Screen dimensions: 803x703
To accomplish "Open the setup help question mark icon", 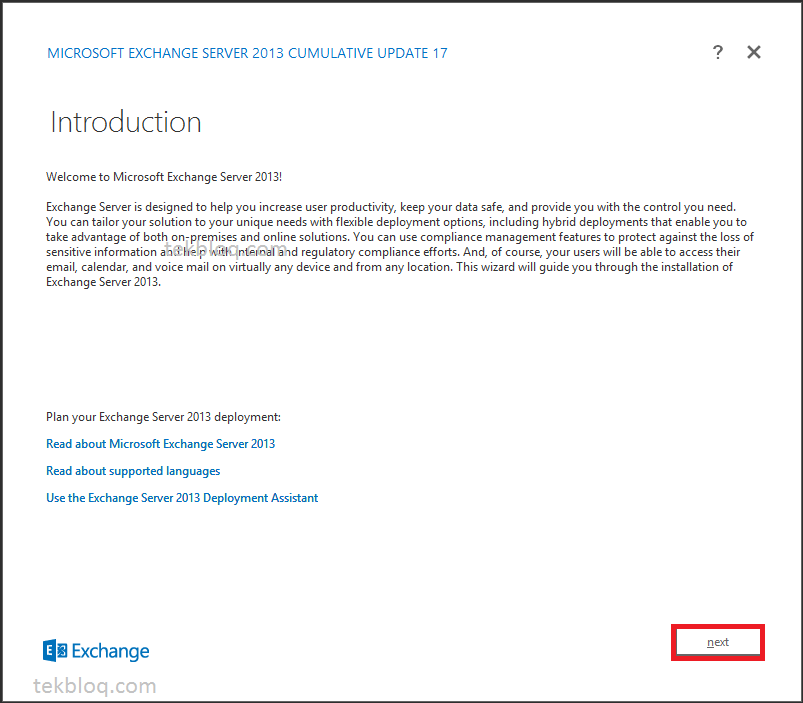I will (x=717, y=52).
